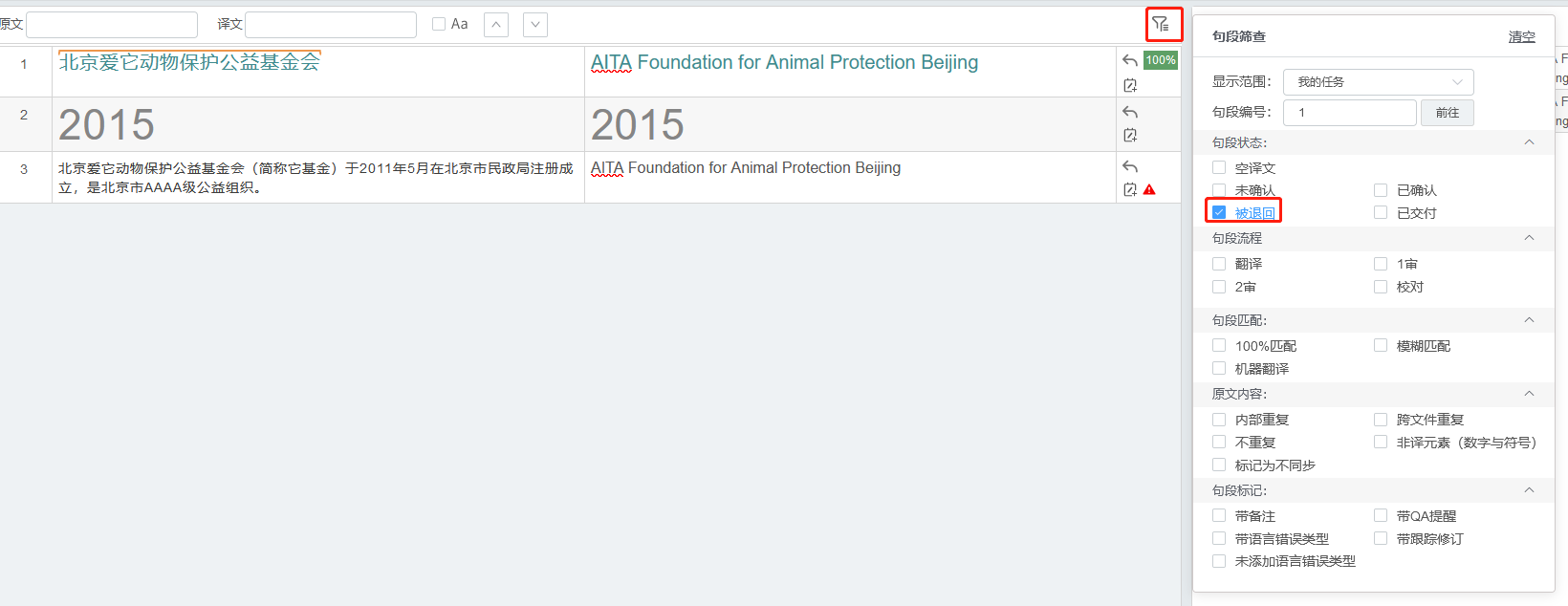Open the segment filter funnel icon
The width and height of the screenshot is (1568, 606).
coord(1161,24)
